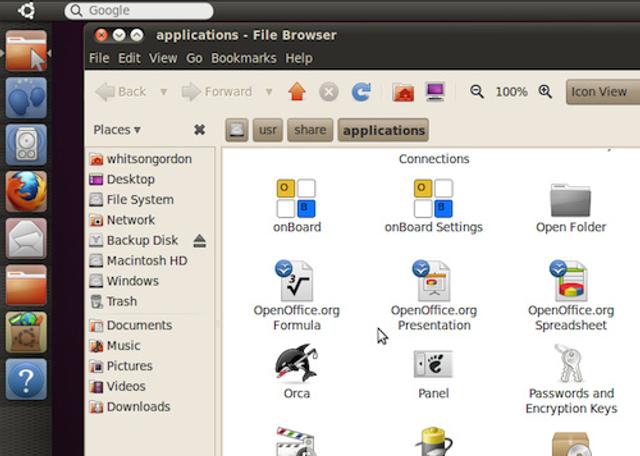Go to the share path button

[310, 130]
